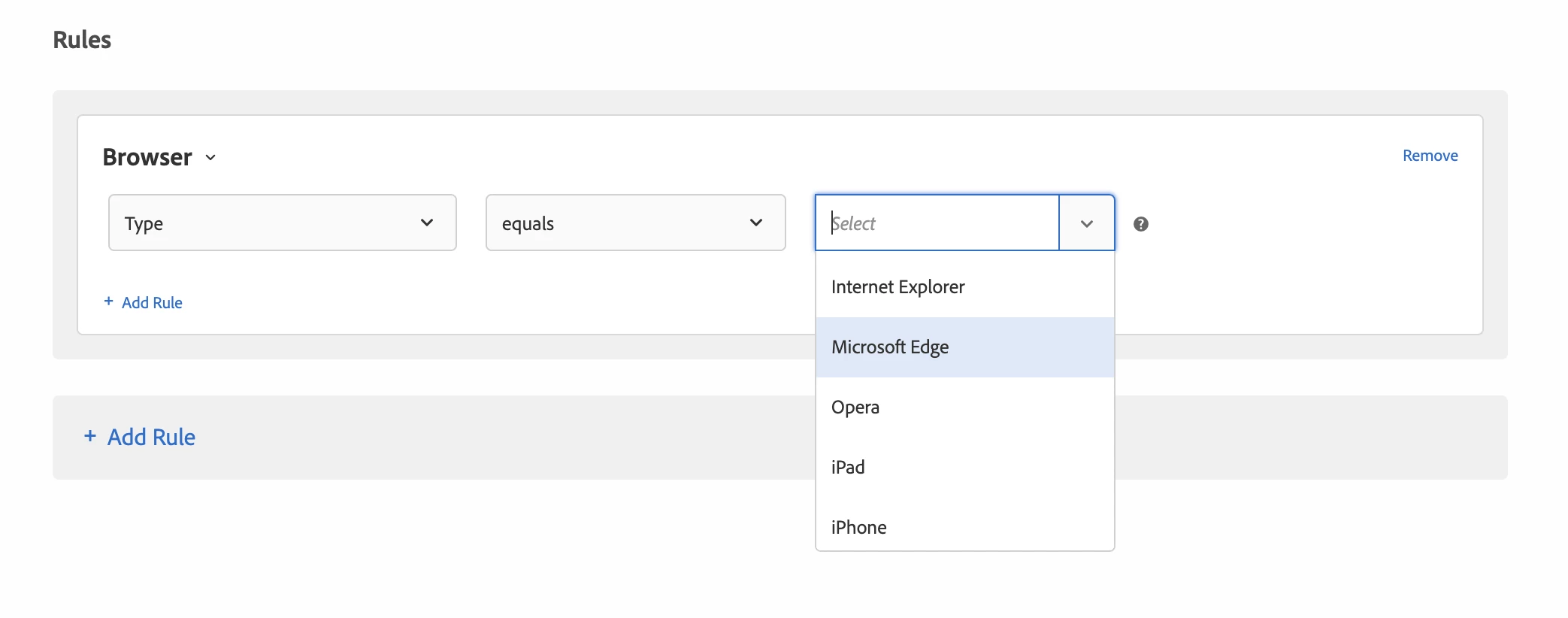
Task: Focus the Select text input field
Action: pyautogui.click(x=937, y=223)
